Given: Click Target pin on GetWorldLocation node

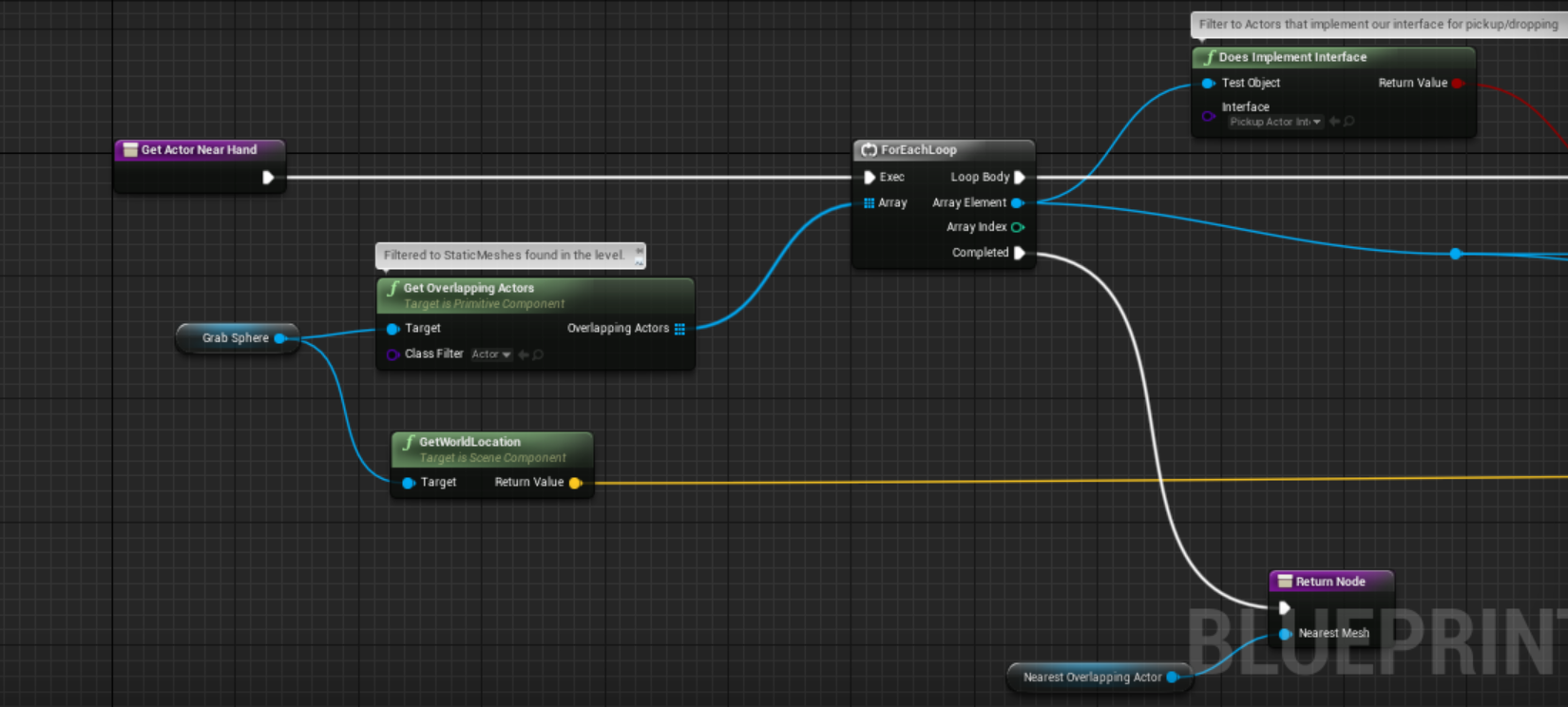Looking at the screenshot, I should coord(409,483).
